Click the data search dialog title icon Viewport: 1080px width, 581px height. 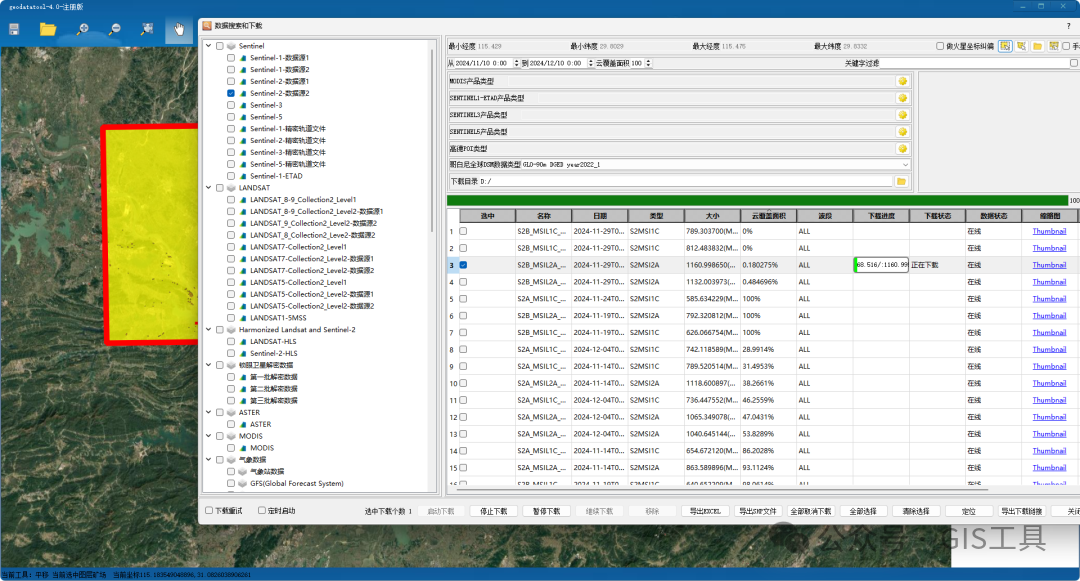pyautogui.click(x=207, y=25)
